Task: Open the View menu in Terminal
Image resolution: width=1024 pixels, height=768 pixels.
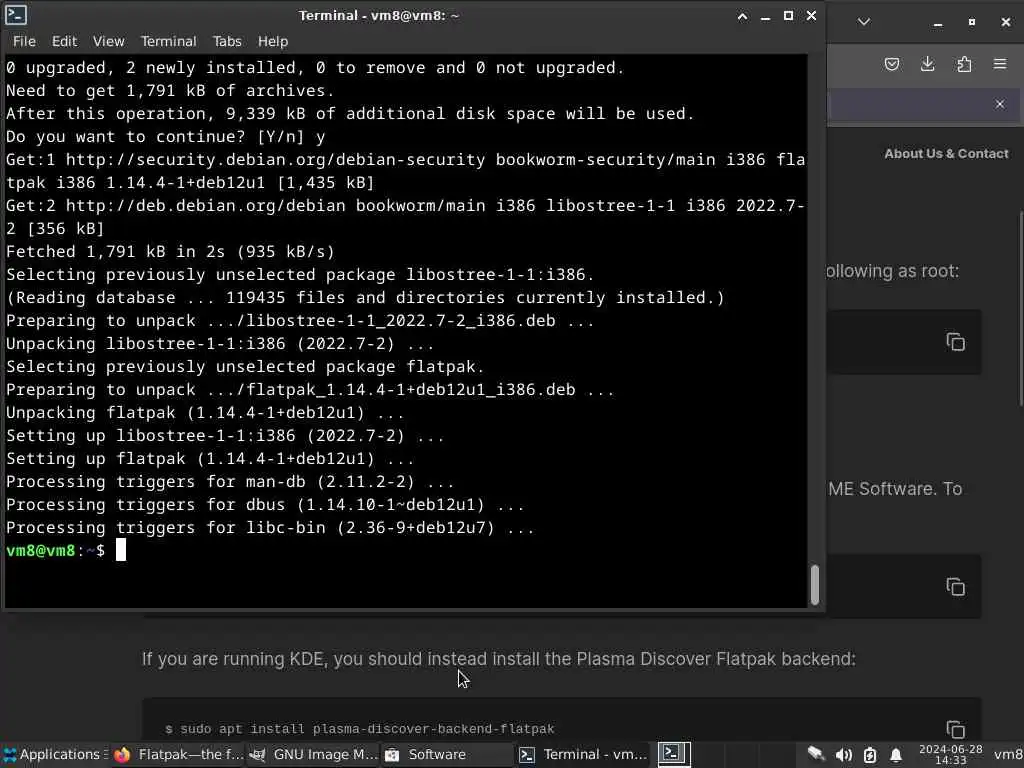Action: point(108,41)
